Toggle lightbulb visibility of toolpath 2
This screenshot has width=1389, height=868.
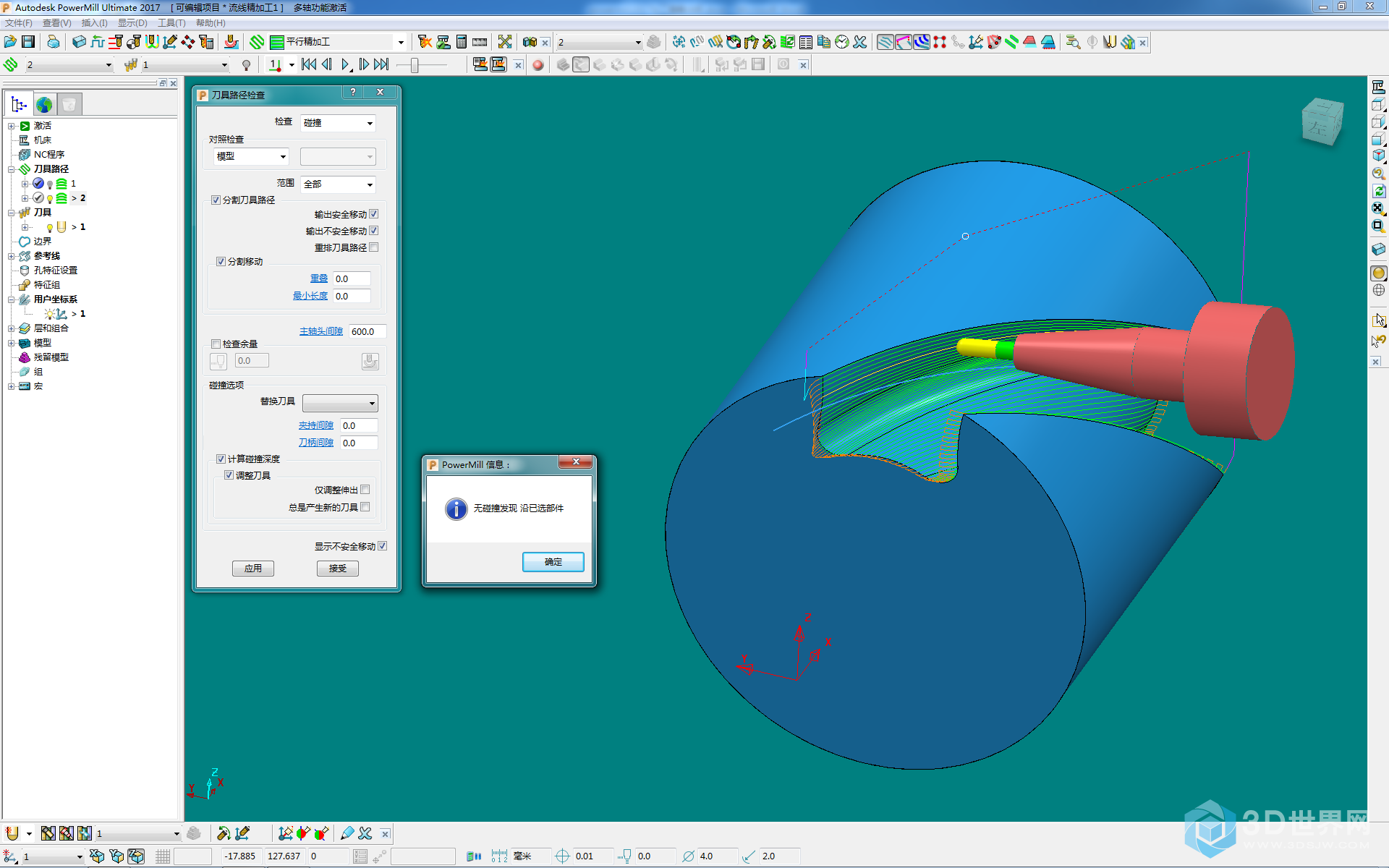pos(49,199)
